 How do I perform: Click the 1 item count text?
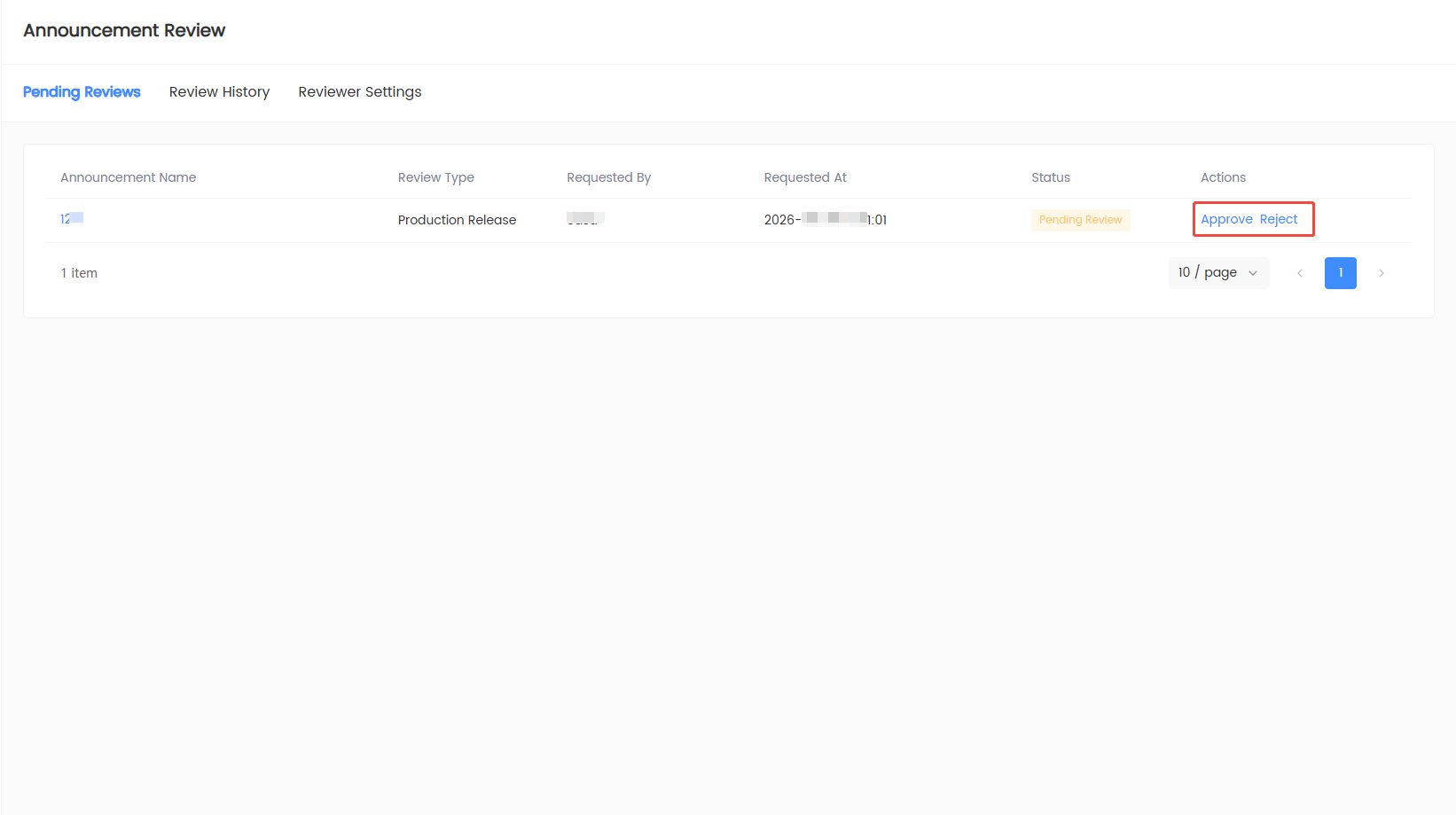pos(79,273)
